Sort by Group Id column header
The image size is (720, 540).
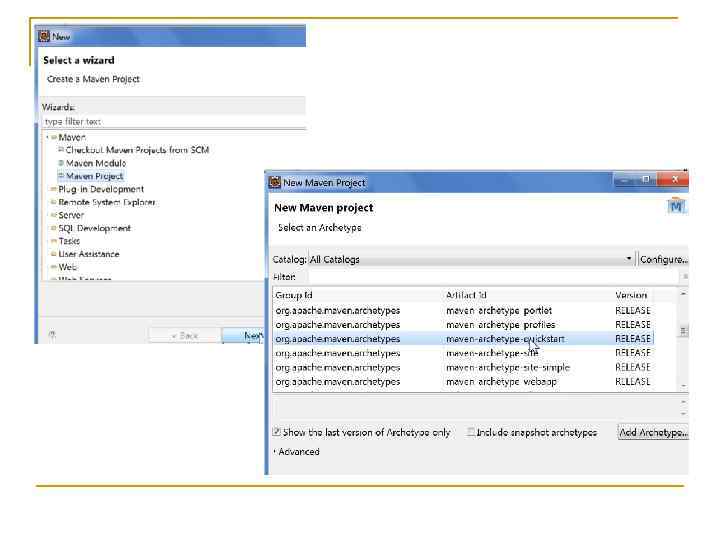[x=358, y=295]
